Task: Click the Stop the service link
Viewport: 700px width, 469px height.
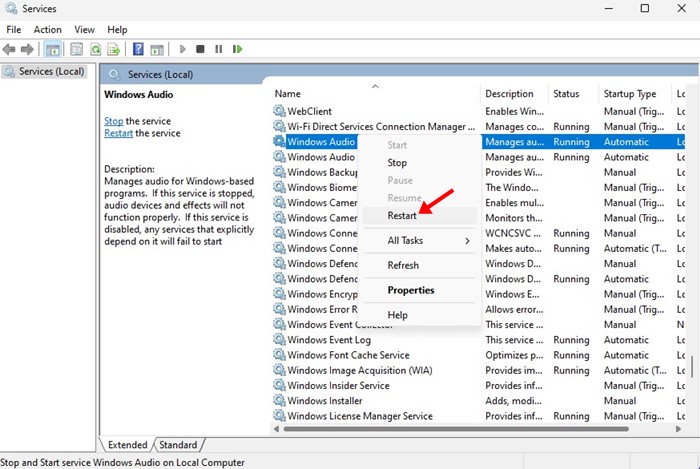Action: pyautogui.click(x=113, y=121)
